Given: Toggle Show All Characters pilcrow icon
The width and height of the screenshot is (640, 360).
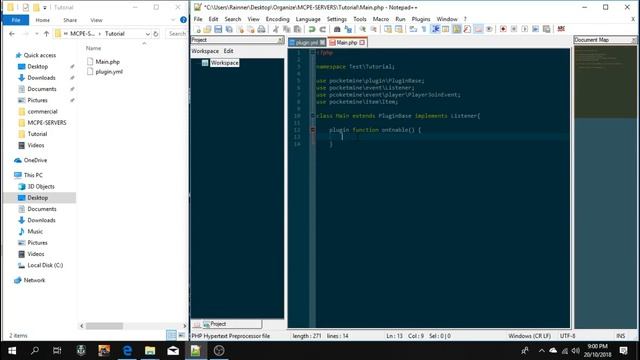Looking at the screenshot, I should coord(424,29).
